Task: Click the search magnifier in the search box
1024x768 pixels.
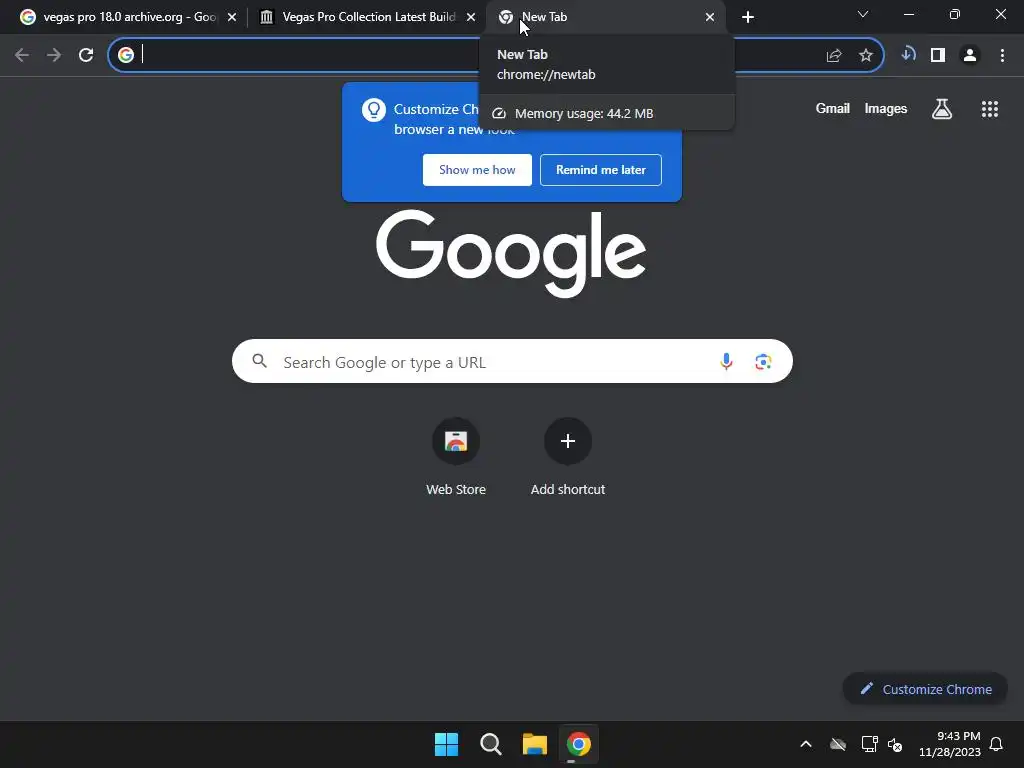Action: 260,361
